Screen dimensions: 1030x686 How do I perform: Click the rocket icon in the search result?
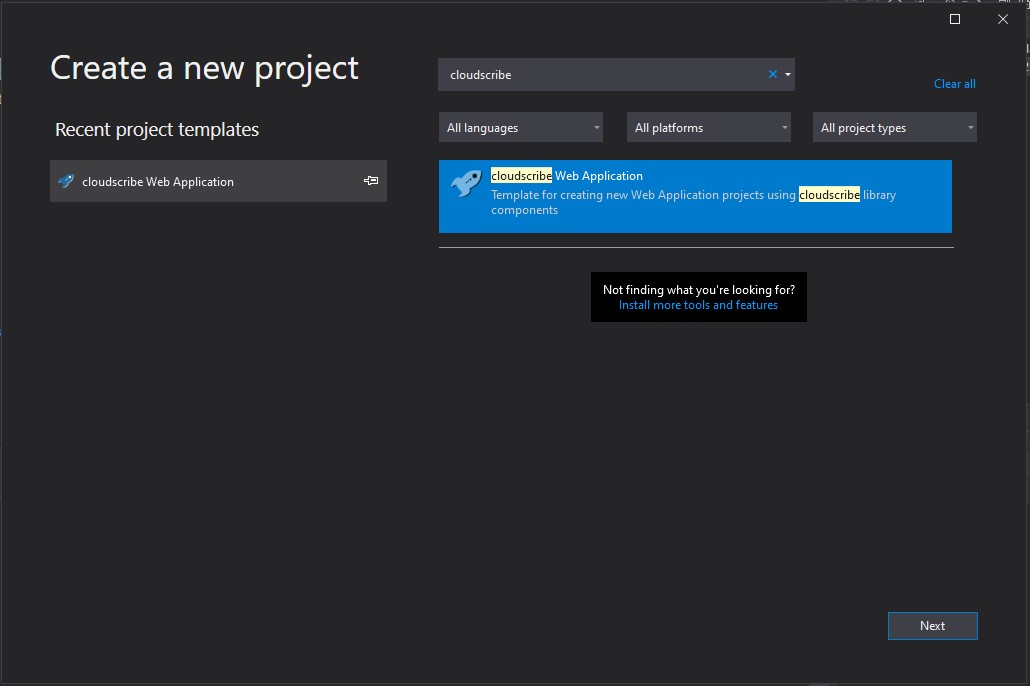point(466,184)
